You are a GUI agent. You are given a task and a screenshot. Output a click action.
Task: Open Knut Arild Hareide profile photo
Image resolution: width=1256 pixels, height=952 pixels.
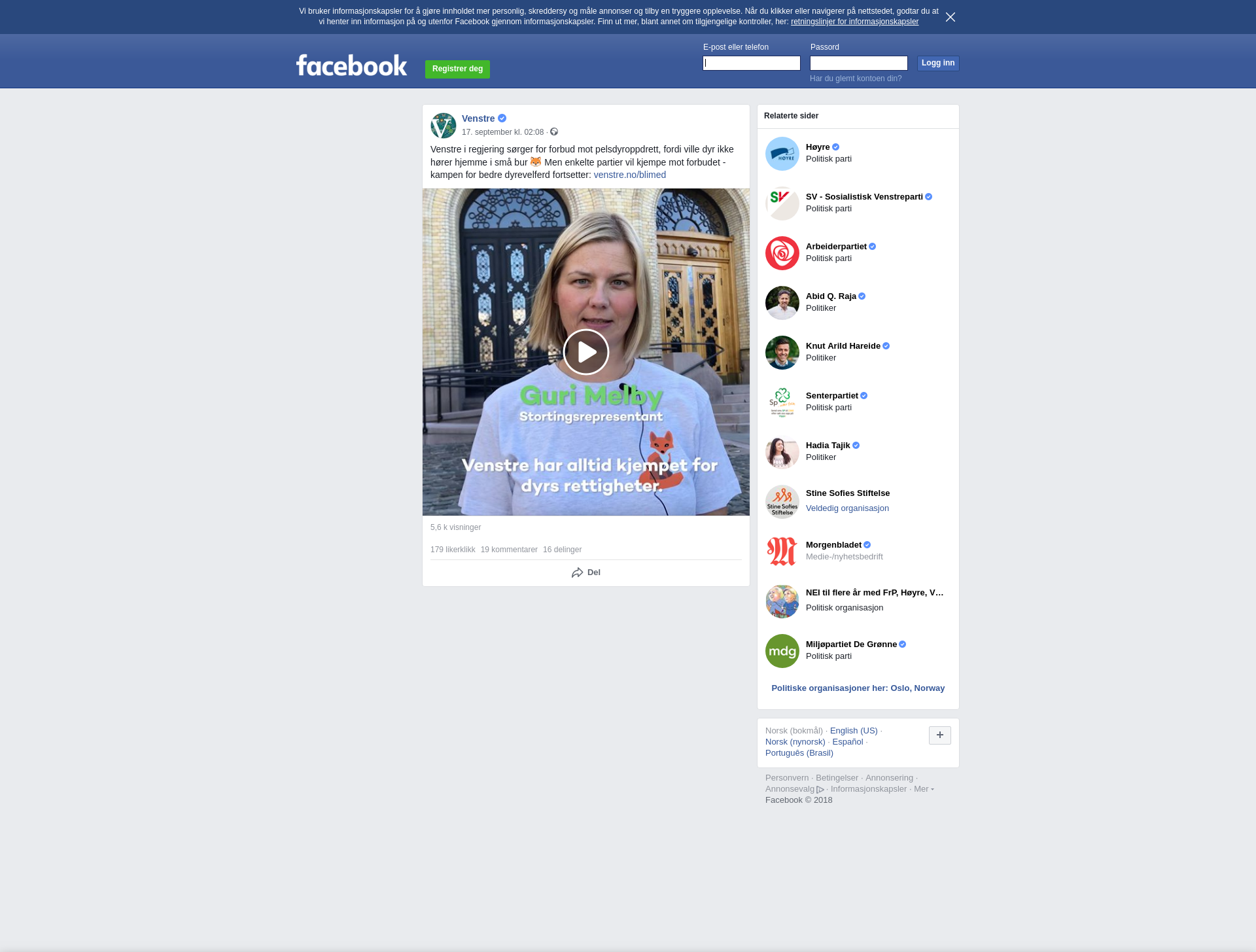tap(782, 353)
